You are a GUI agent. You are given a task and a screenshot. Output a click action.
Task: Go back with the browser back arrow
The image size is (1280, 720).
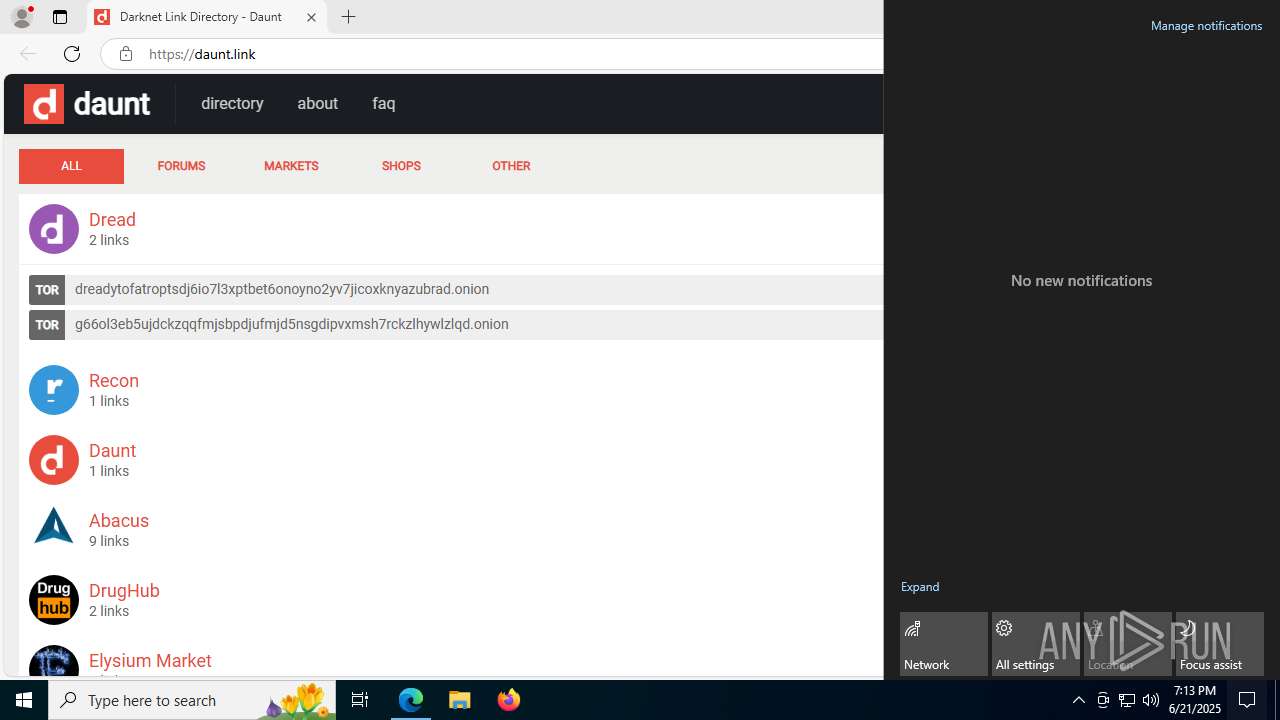pos(27,54)
